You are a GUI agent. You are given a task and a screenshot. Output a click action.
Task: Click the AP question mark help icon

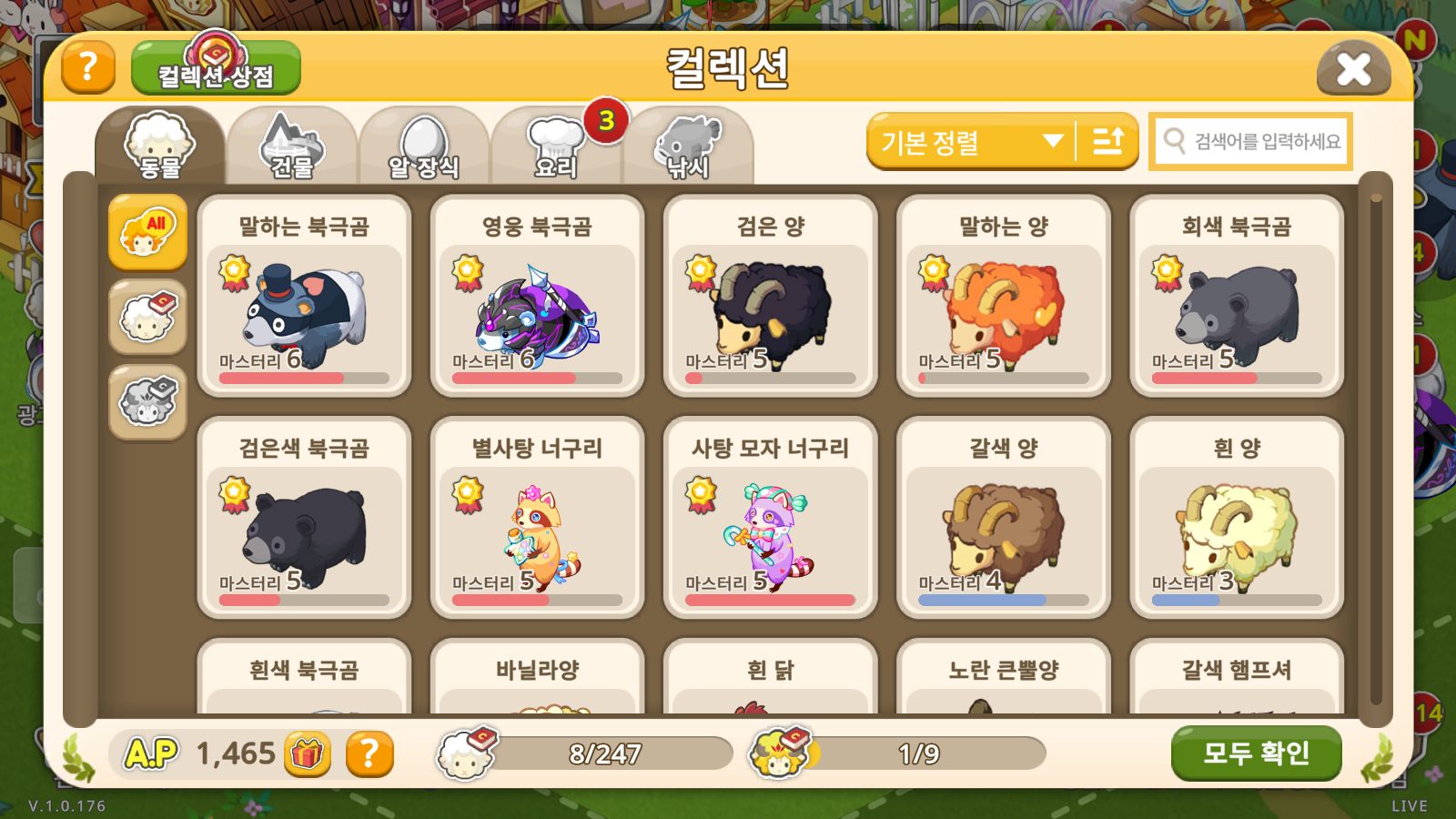tap(369, 754)
